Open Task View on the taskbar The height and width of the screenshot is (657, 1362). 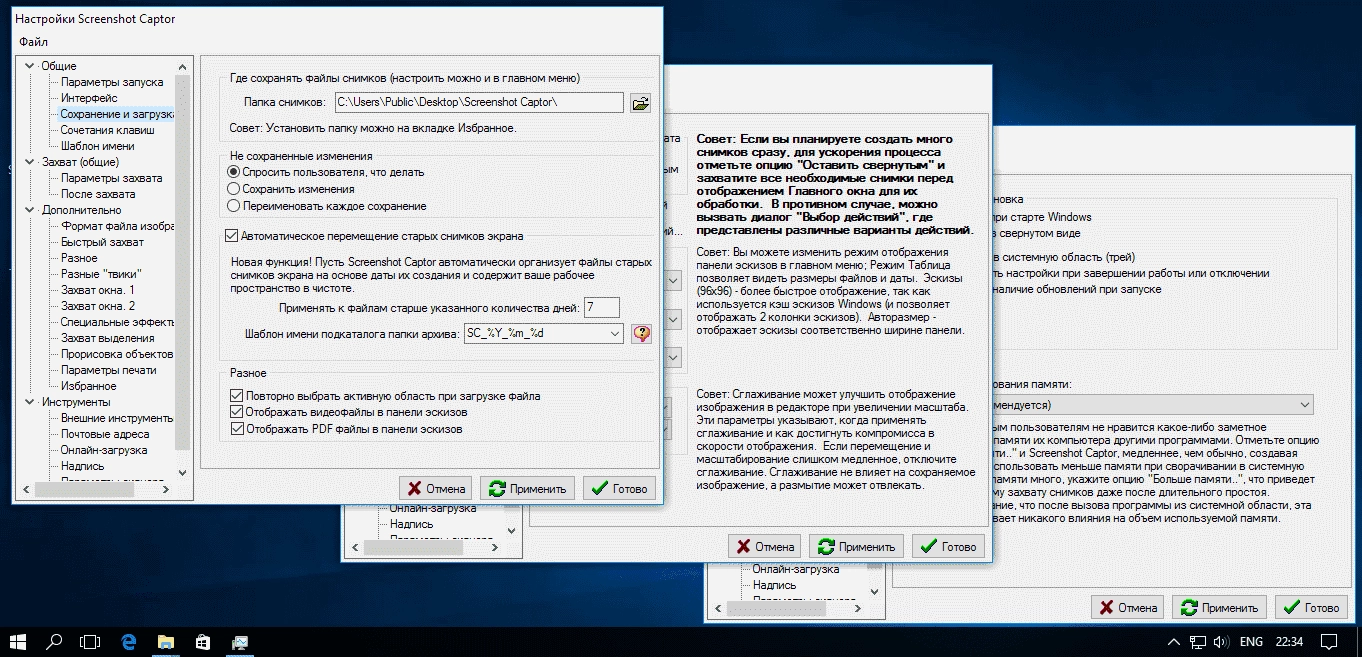click(x=91, y=641)
